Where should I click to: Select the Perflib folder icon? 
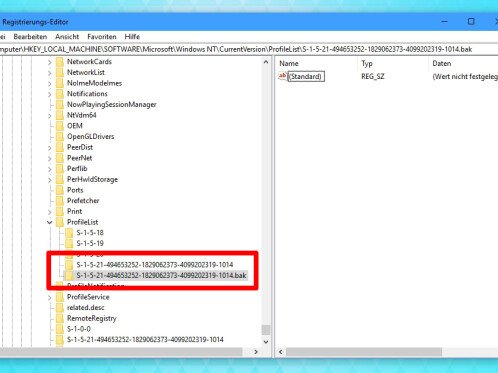60,168
